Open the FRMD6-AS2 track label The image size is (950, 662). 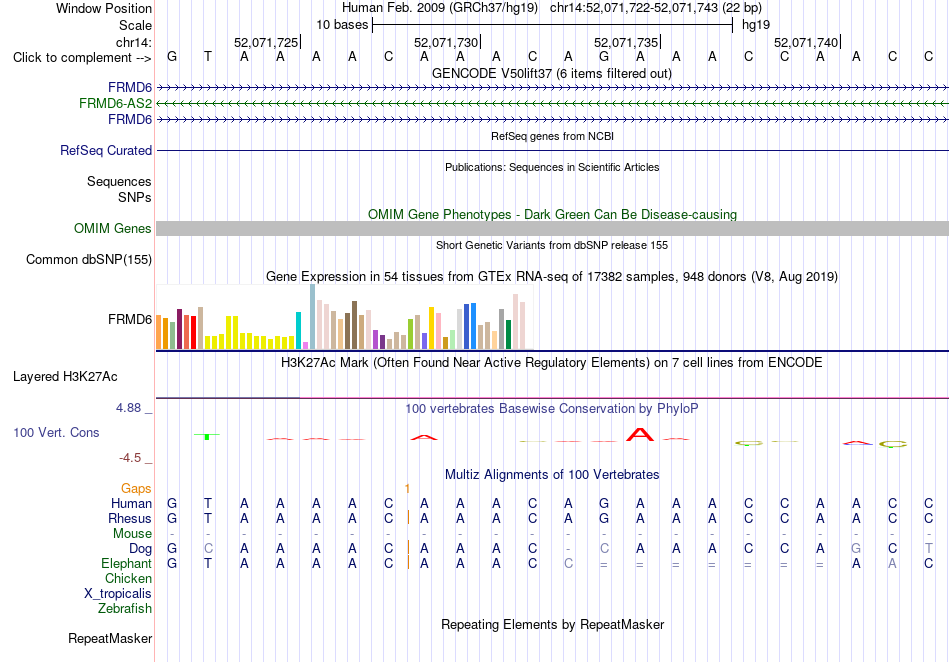(115, 104)
